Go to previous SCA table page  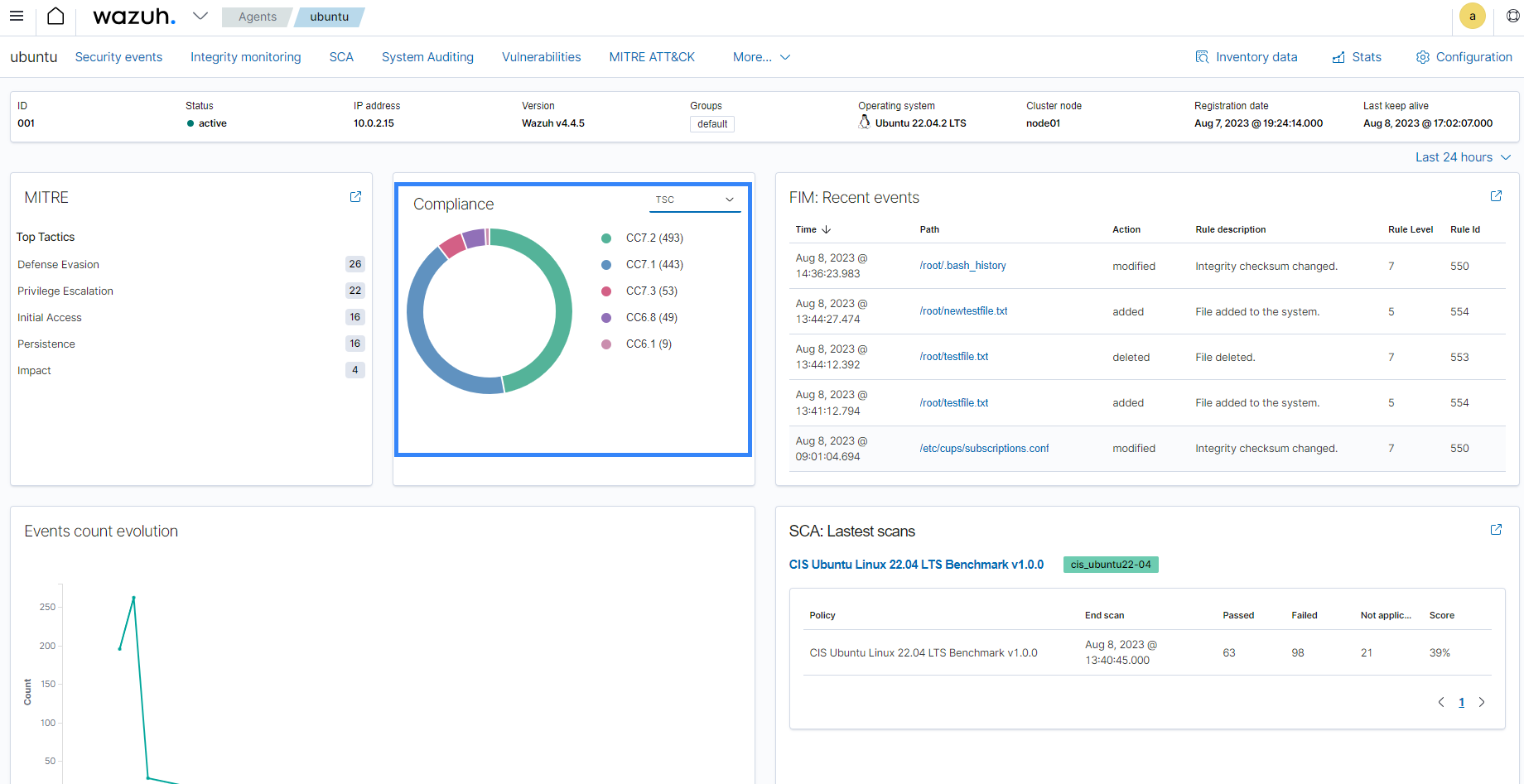(1441, 702)
